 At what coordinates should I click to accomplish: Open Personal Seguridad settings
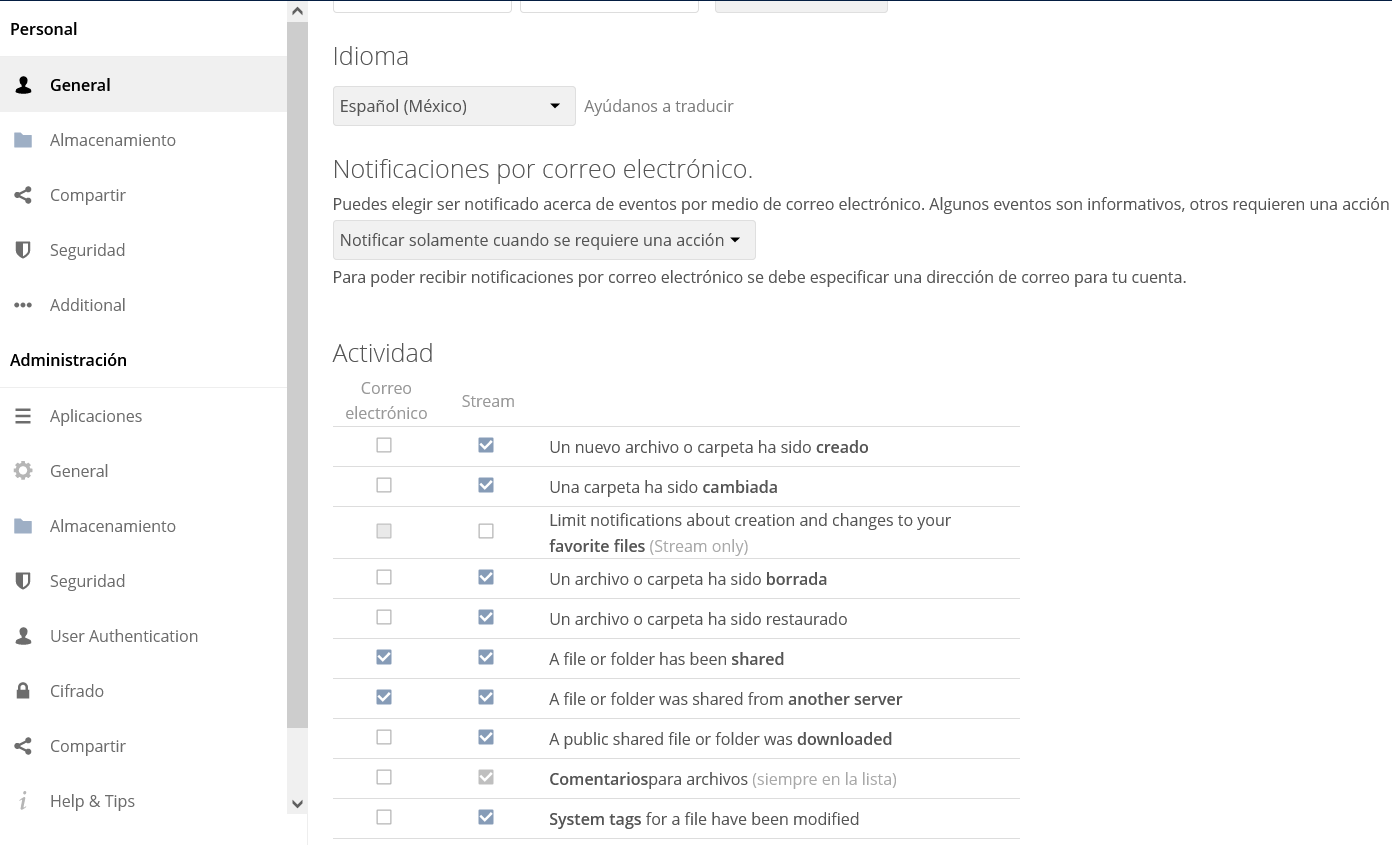coord(143,250)
